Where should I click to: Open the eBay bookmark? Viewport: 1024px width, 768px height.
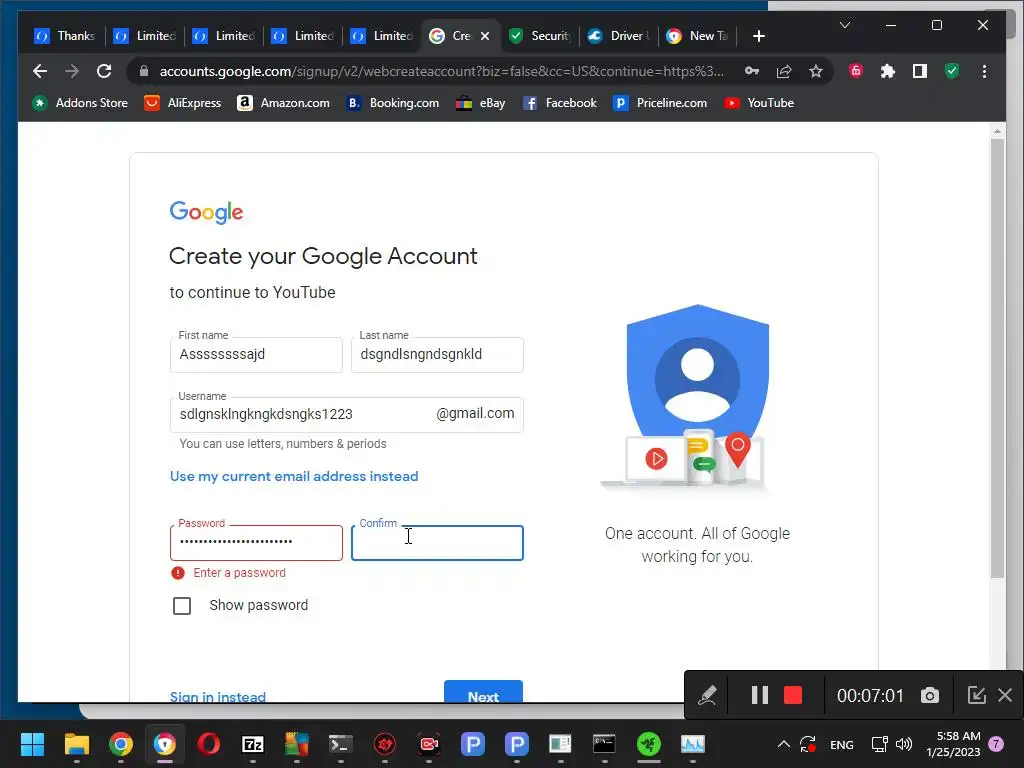click(x=481, y=103)
